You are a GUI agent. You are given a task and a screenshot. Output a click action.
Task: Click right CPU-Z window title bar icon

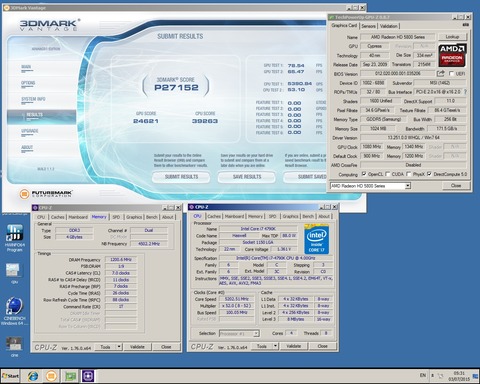point(191,207)
